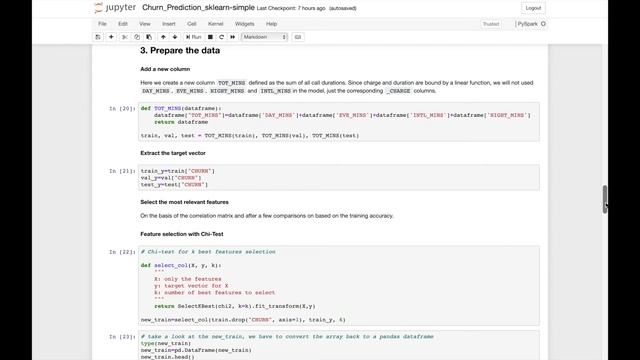Click the correlation matrix paragraph text

click(267, 216)
